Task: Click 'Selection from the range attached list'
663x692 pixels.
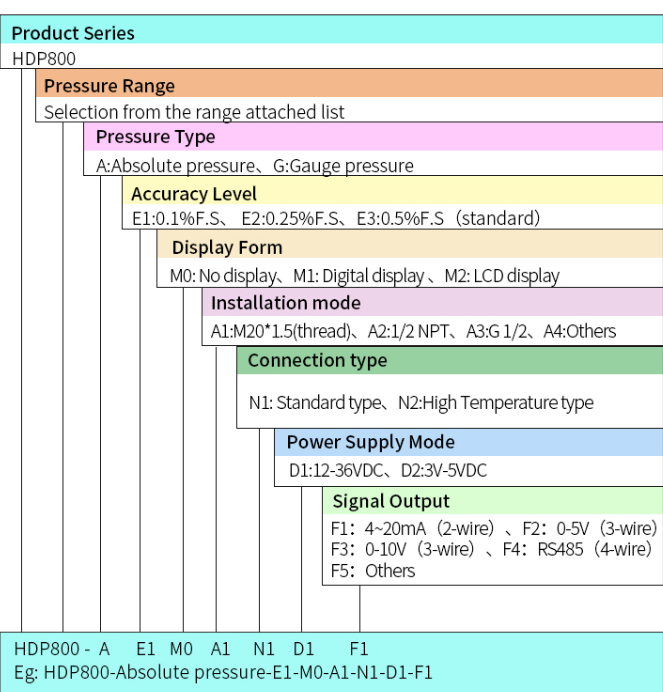Action: (194, 112)
